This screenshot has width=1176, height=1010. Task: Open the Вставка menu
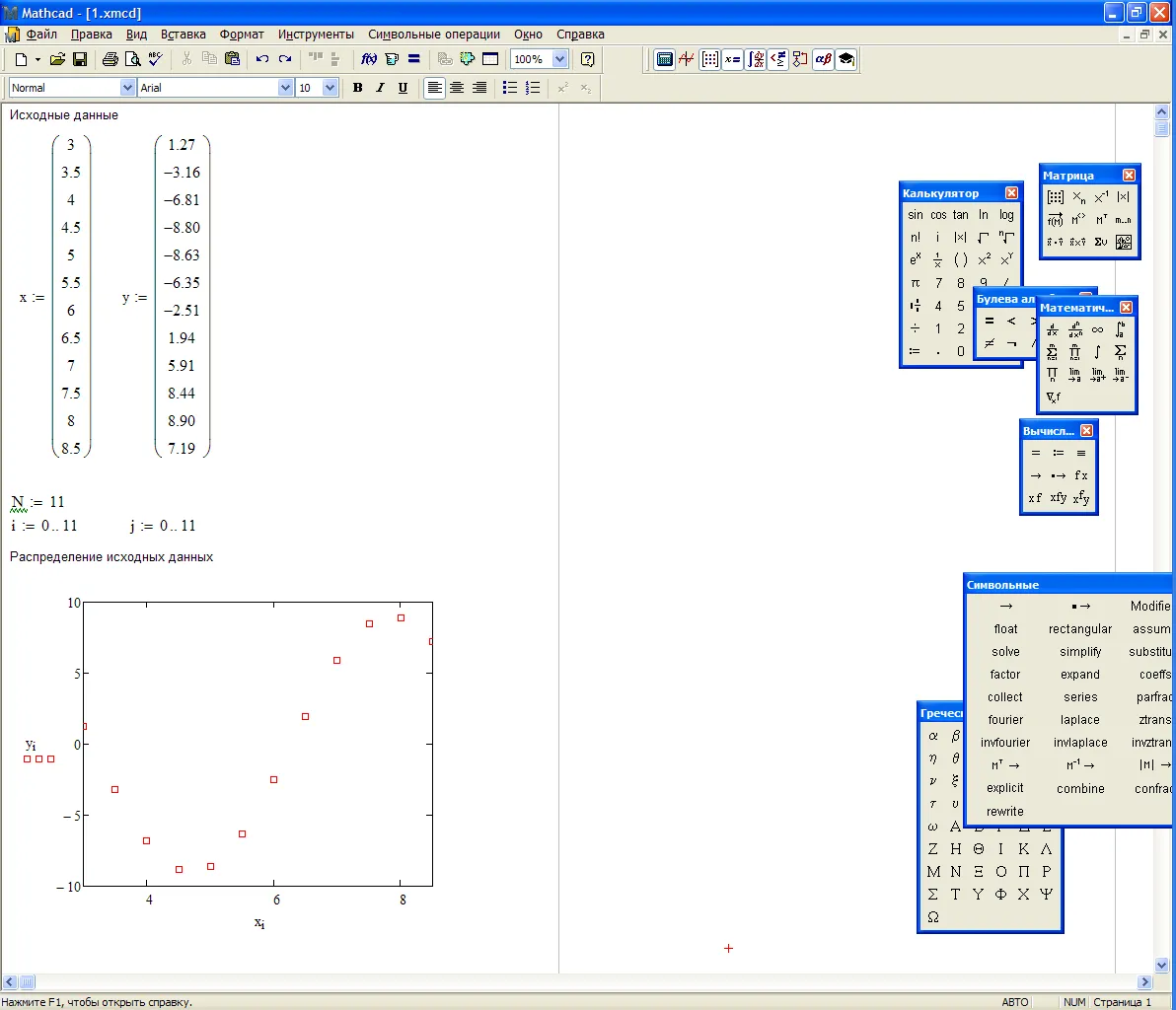[183, 34]
